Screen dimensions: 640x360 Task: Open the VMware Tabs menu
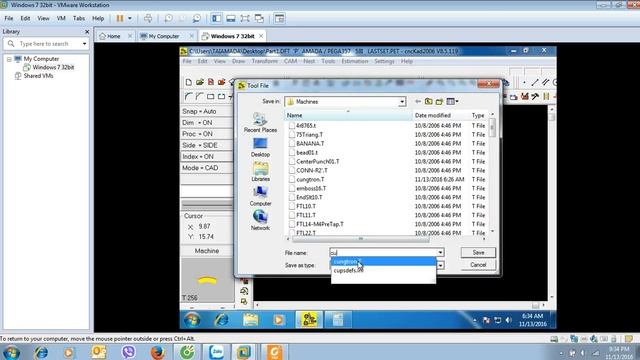pos(79,18)
